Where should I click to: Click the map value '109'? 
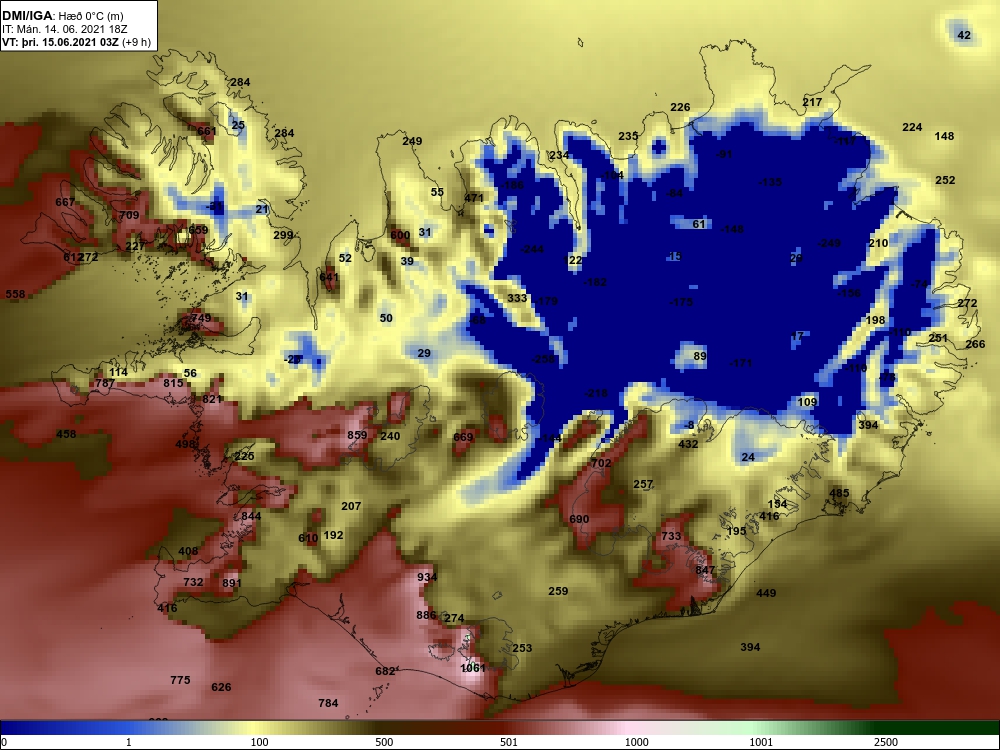[x=807, y=402]
